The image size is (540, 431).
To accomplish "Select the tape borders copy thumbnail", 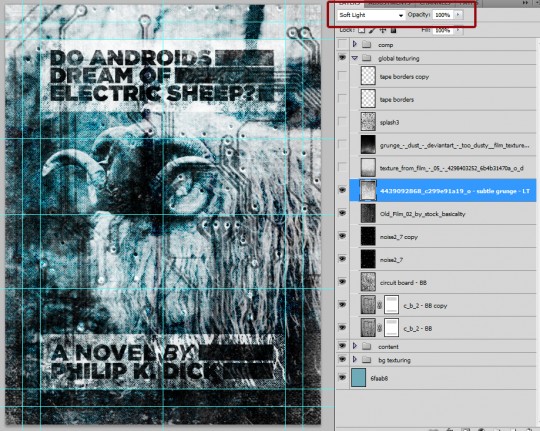I will pyautogui.click(x=368, y=76).
